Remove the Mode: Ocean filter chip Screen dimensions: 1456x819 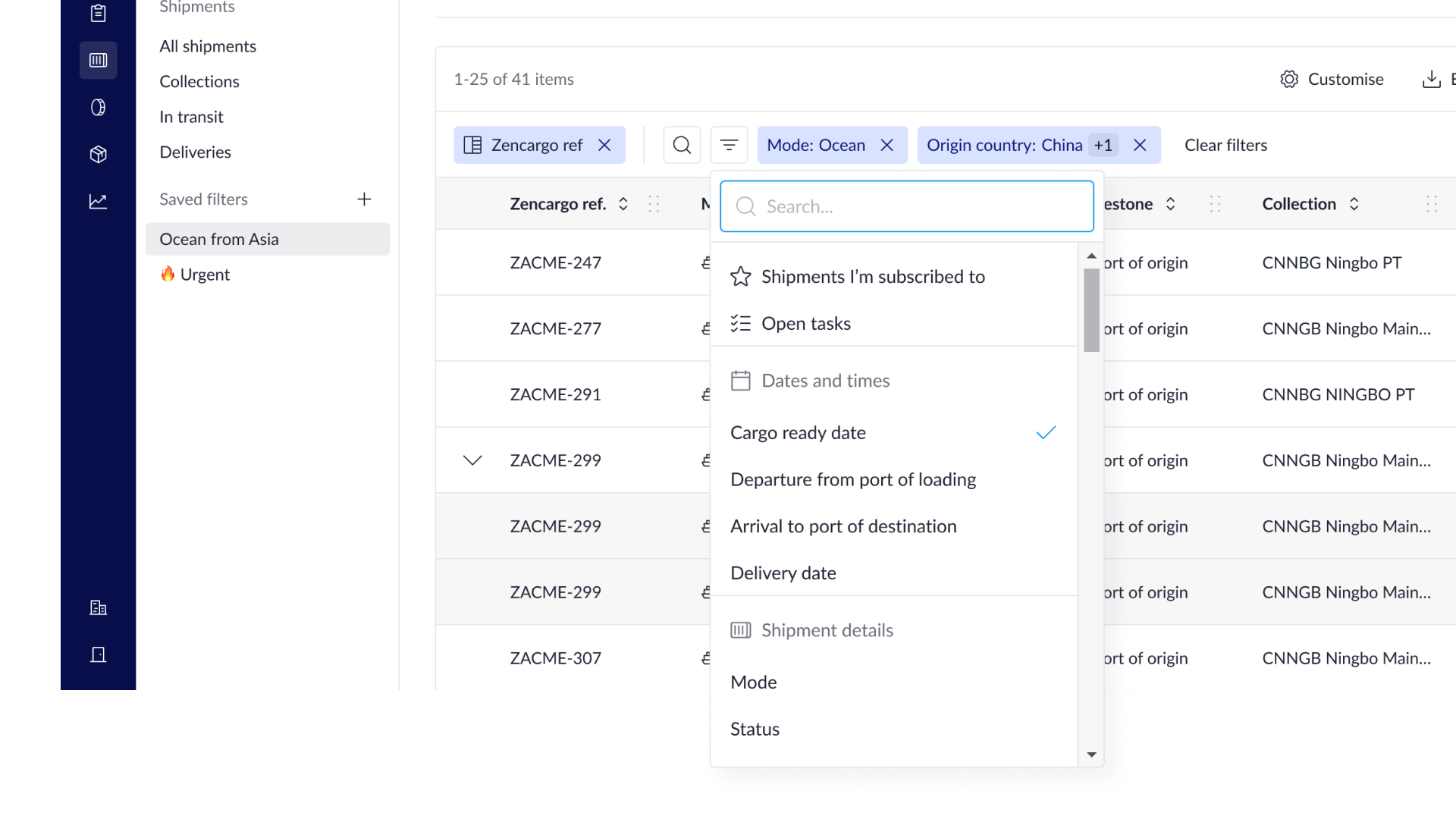point(886,145)
